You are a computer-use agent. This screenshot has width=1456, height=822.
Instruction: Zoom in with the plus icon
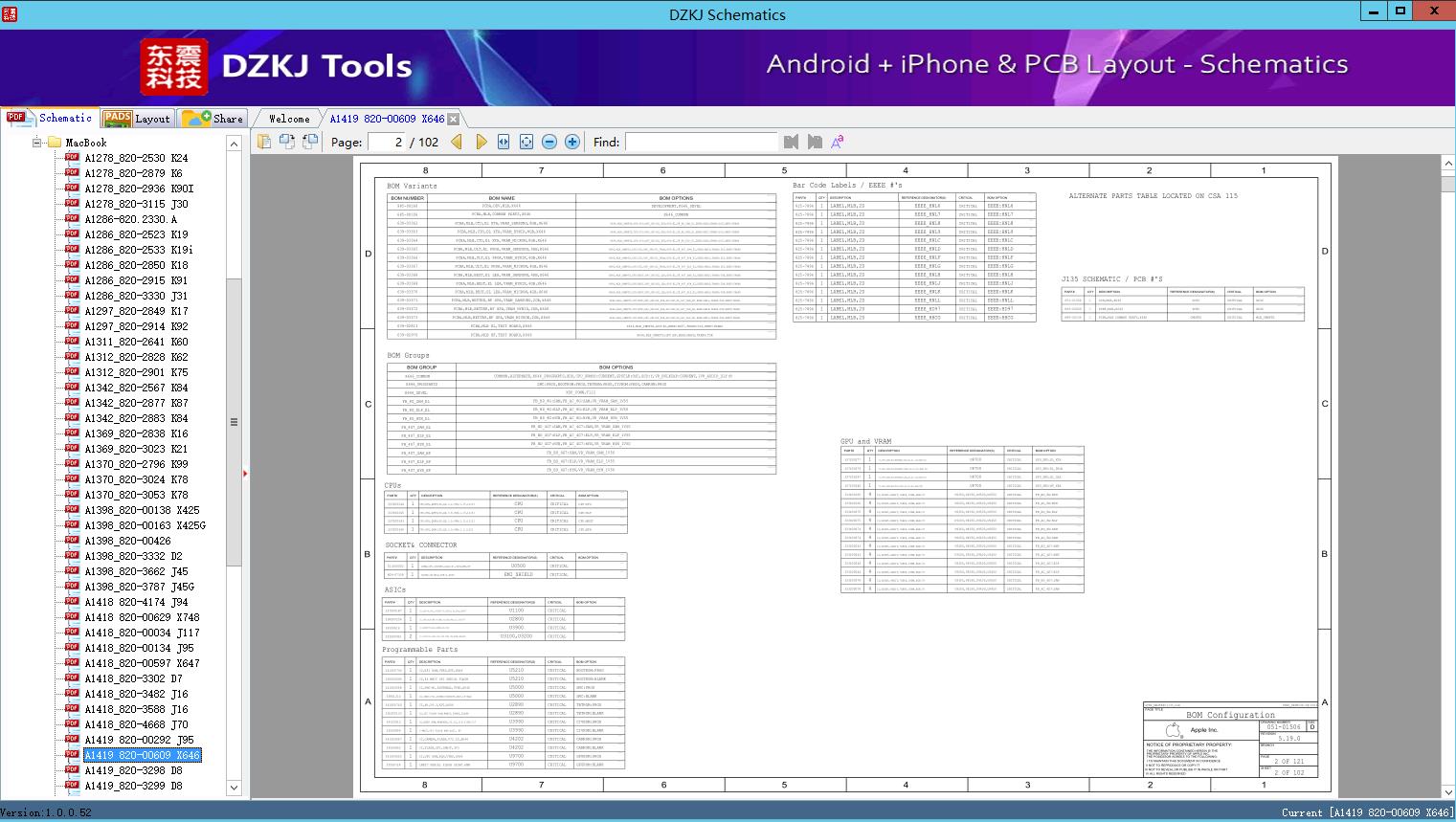click(572, 142)
